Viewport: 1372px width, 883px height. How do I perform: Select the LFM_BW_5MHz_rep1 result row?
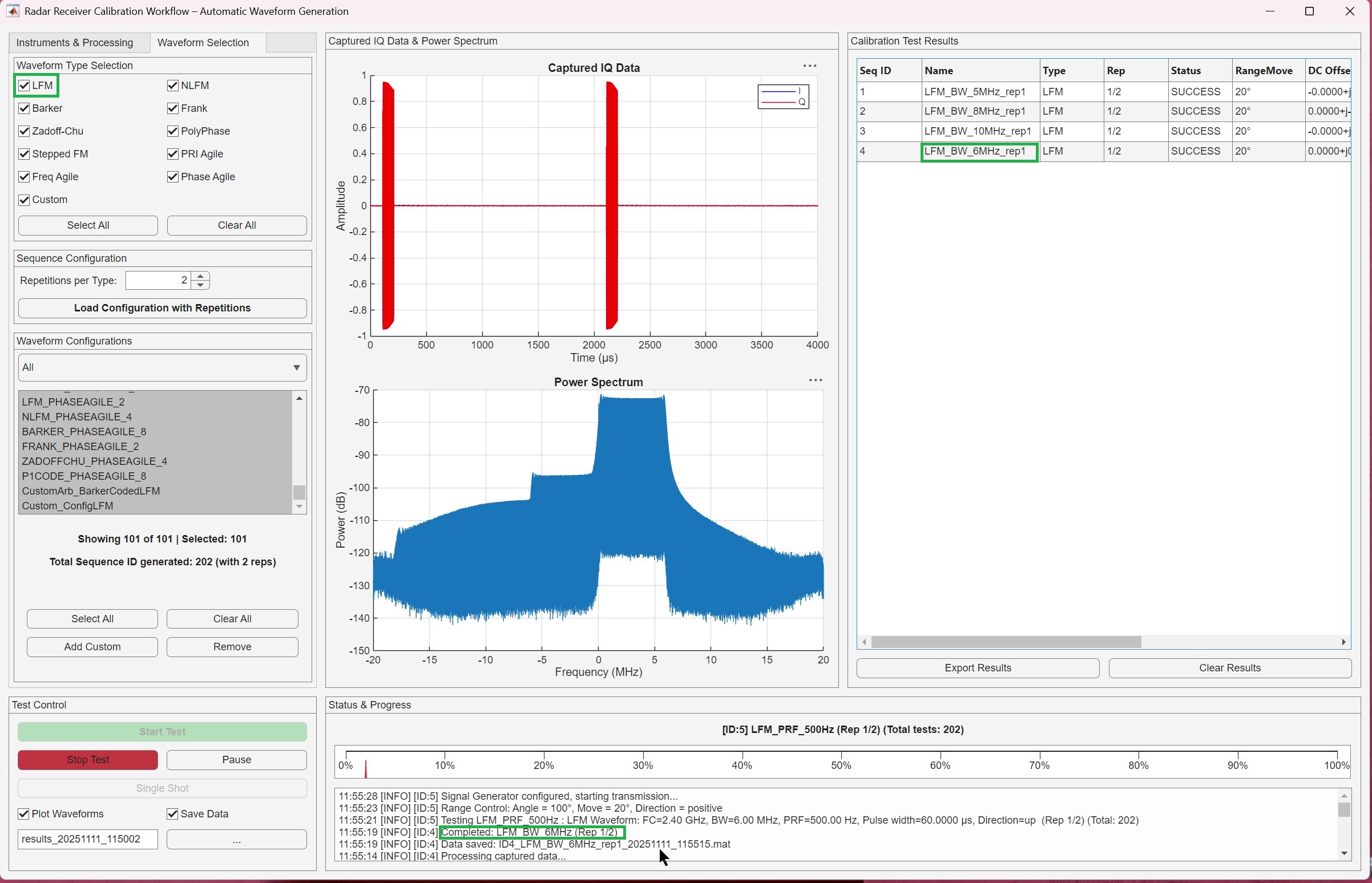coord(975,91)
